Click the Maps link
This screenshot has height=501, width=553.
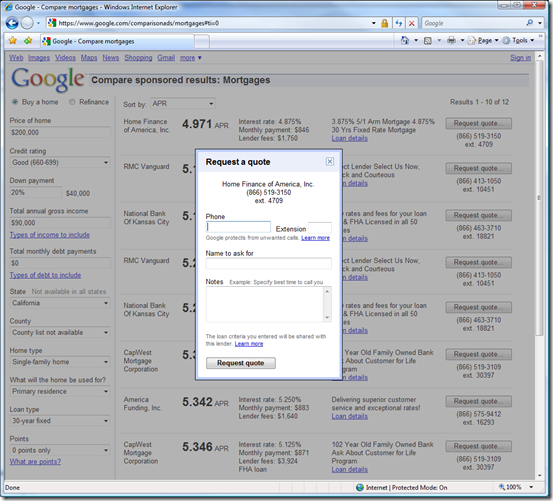(89, 57)
